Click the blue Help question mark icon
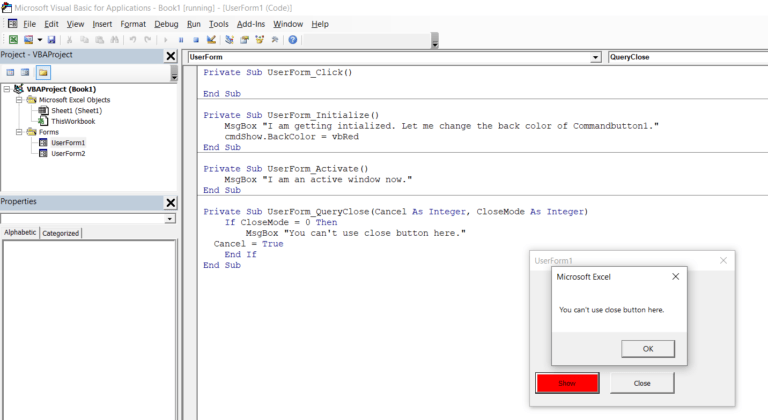This screenshot has width=768, height=420. [x=292, y=40]
